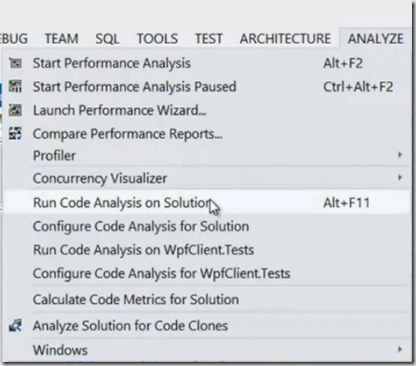The width and height of the screenshot is (416, 366).
Task: Run Code Analysis on Solution
Action: click(x=206, y=202)
